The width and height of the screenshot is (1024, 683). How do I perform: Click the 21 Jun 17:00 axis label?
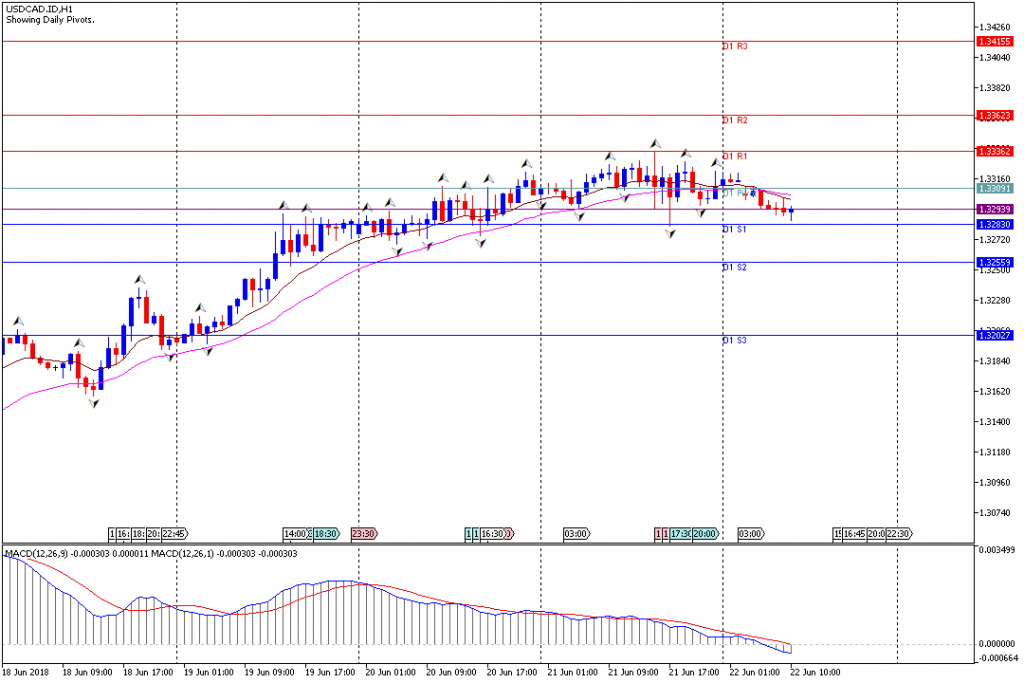(x=694, y=673)
